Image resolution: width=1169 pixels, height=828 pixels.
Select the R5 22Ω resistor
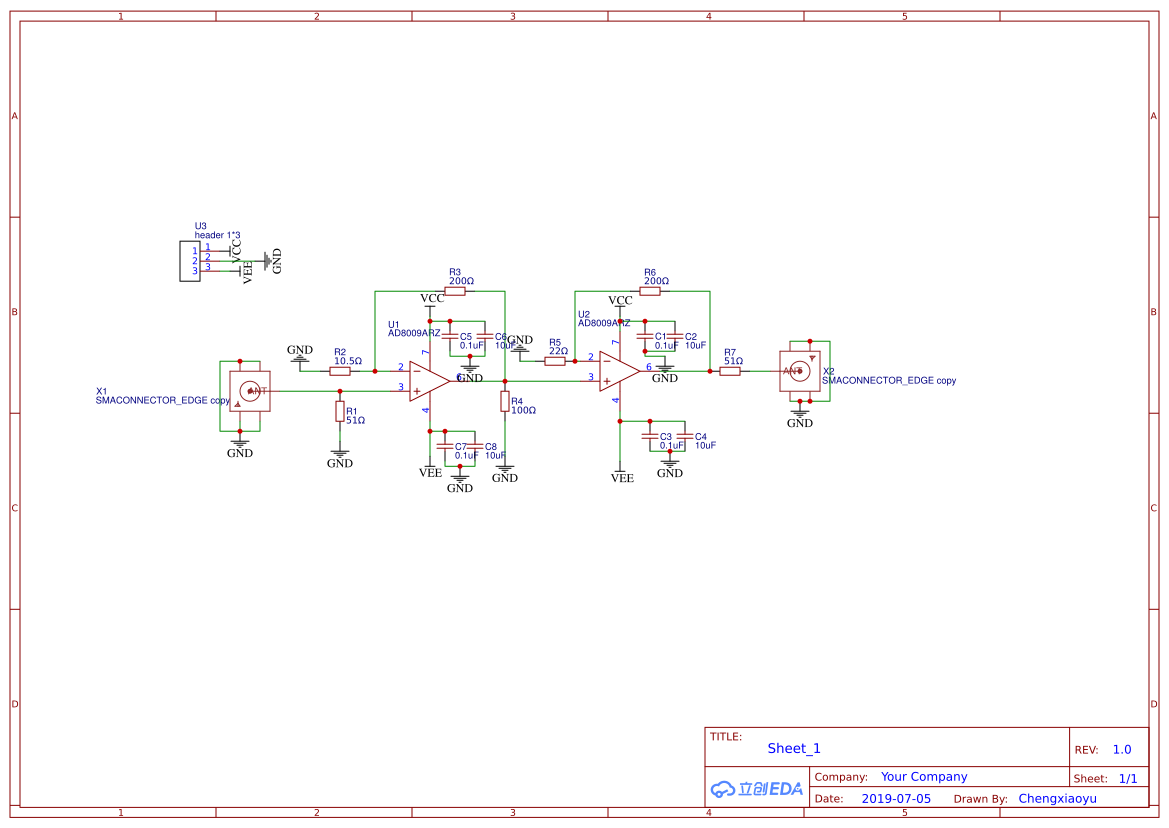coord(555,361)
